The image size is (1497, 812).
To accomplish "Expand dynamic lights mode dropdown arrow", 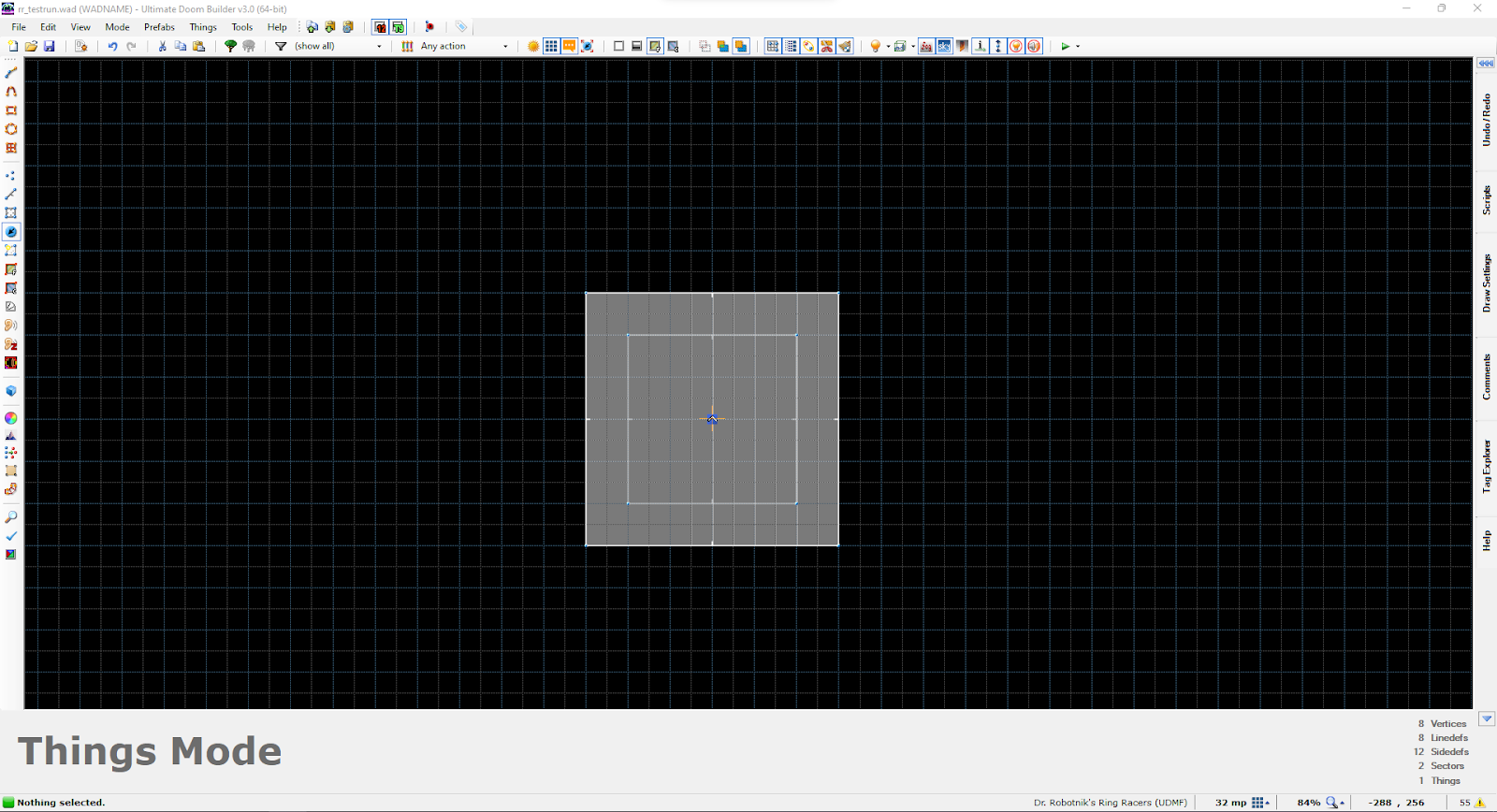I will coord(888,46).
